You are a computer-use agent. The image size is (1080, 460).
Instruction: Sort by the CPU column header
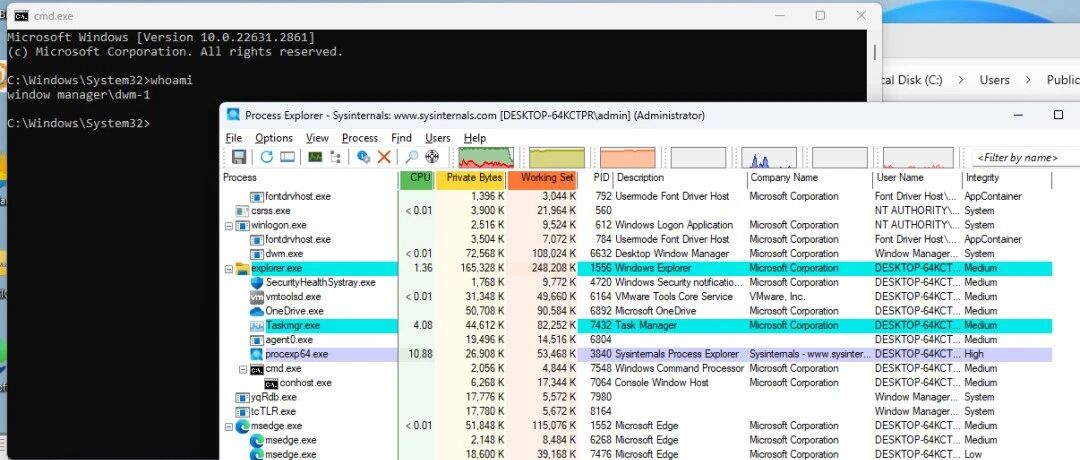pyautogui.click(x=418, y=178)
